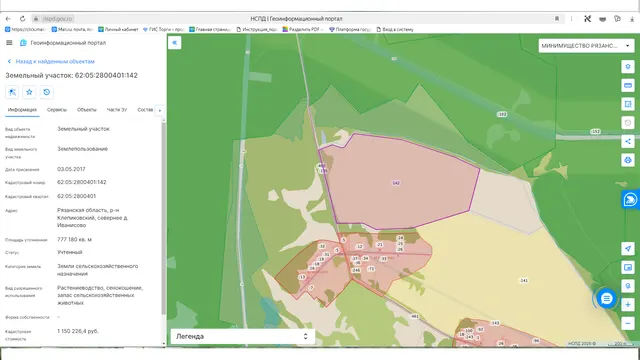The width and height of the screenshot is (640, 360).
Task: Click the address Рязанская область text
Action: click(92, 218)
